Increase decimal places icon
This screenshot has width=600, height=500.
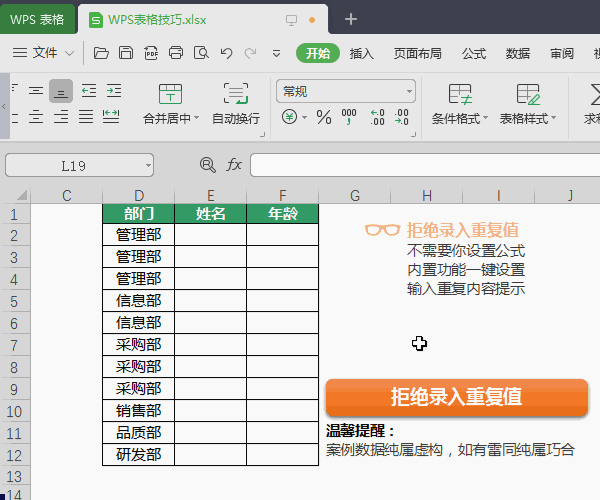click(x=377, y=117)
